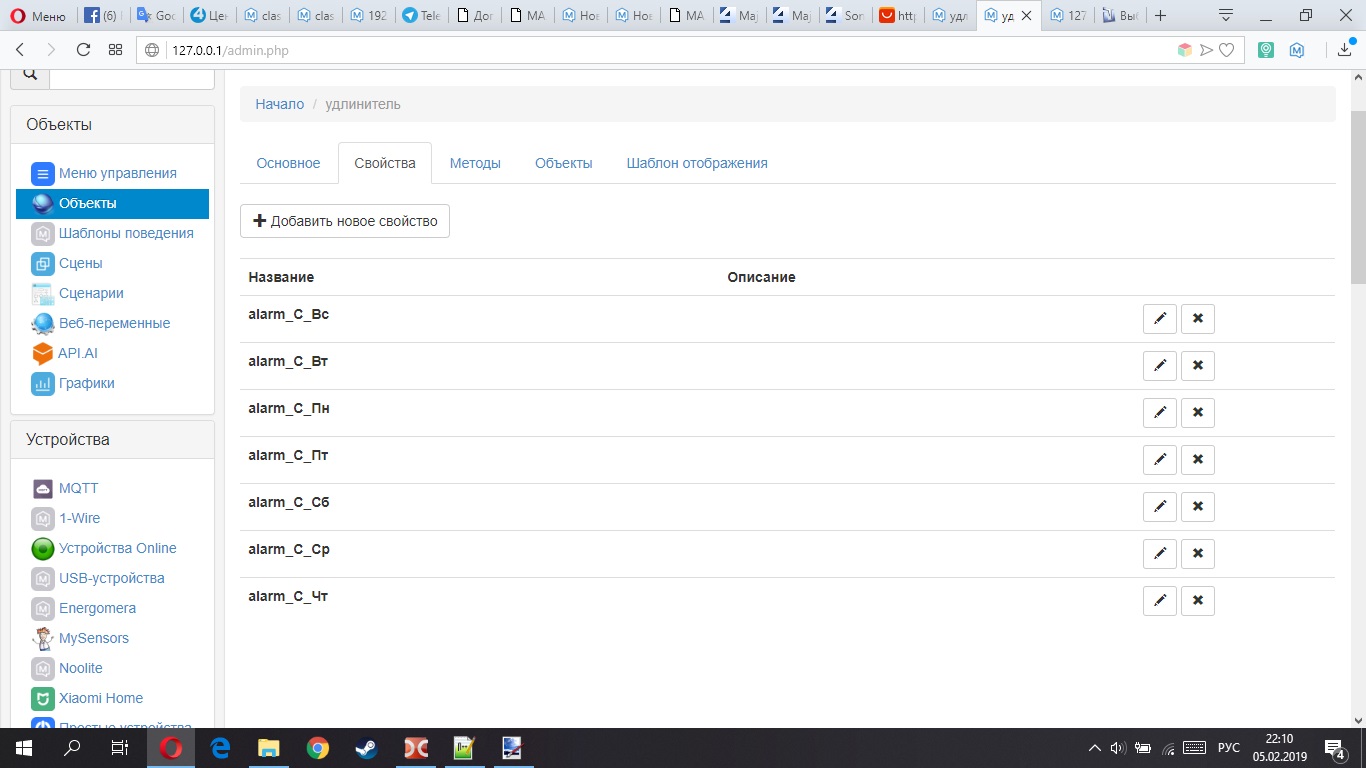Click the colored cube icon in address bar
1366x768 pixels.
(x=1185, y=50)
